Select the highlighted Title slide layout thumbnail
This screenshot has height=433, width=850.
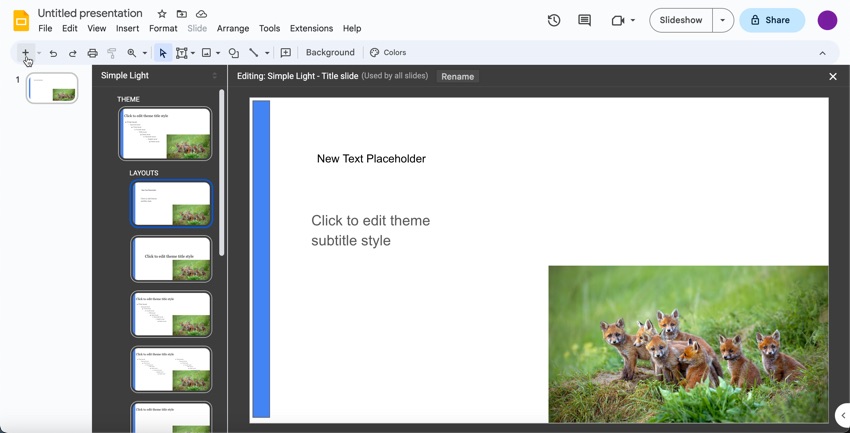(171, 203)
